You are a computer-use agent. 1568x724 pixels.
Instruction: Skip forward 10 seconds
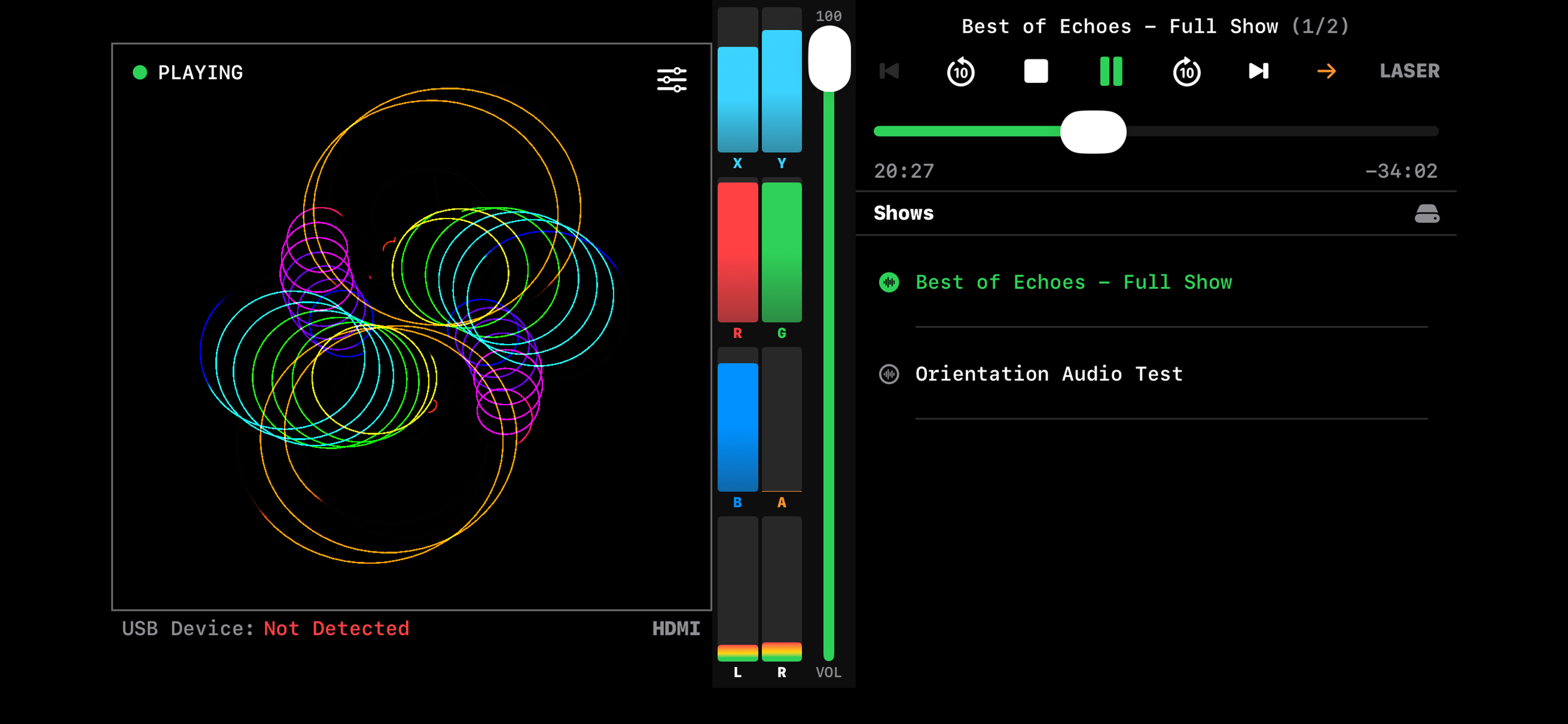pyautogui.click(x=1186, y=72)
